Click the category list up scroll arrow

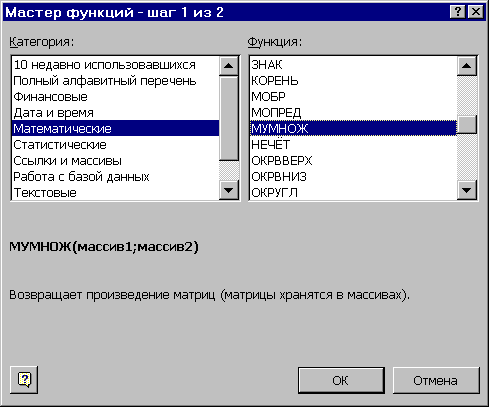tap(229, 66)
